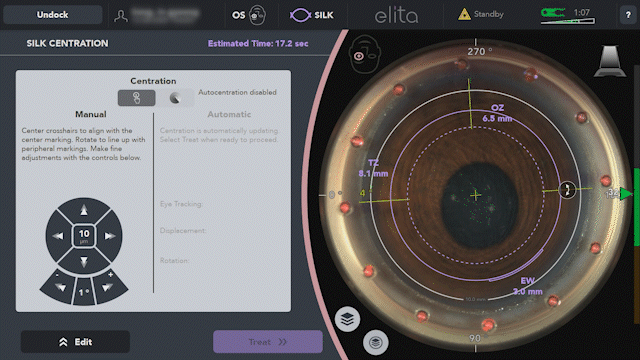Click the patient head eye orientation icon

tap(365, 54)
